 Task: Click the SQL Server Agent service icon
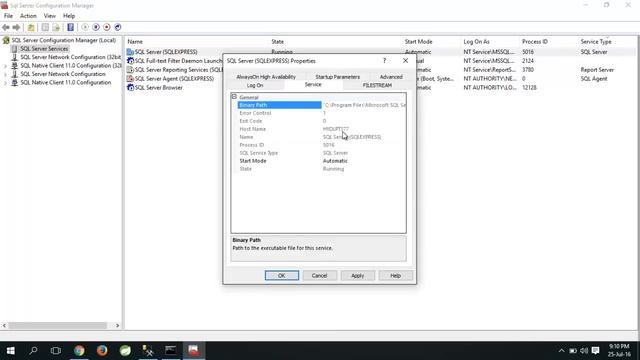tap(130, 79)
